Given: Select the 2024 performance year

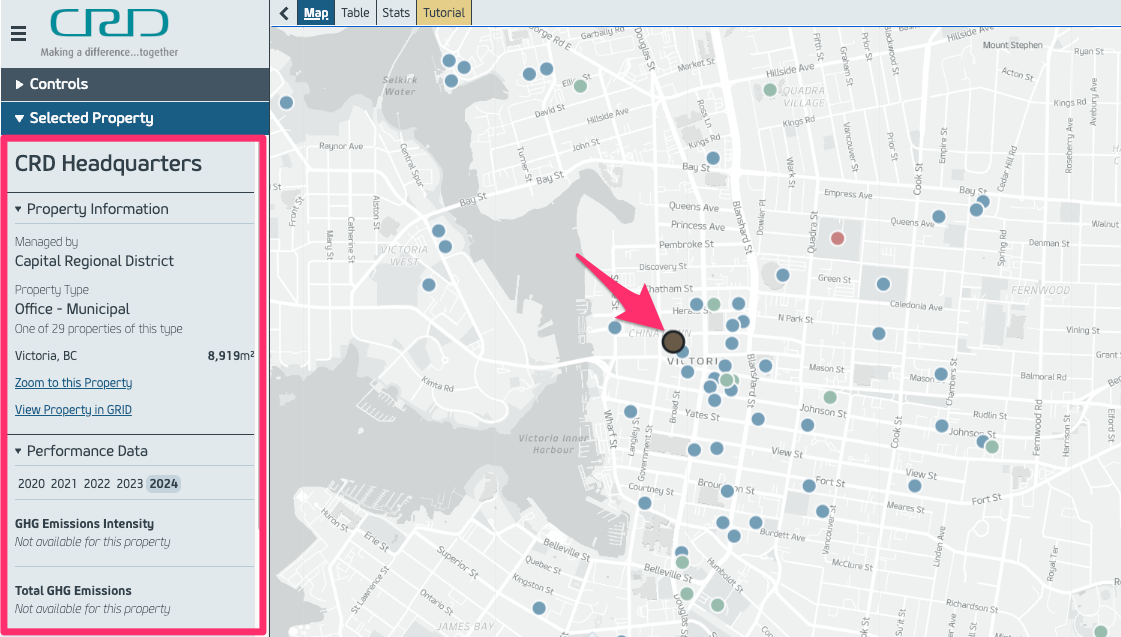Looking at the screenshot, I should coord(164,484).
